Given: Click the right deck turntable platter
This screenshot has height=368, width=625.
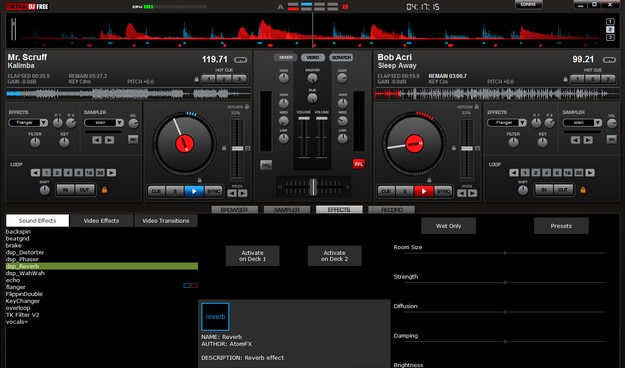Looking at the screenshot, I should pyautogui.click(x=414, y=144).
